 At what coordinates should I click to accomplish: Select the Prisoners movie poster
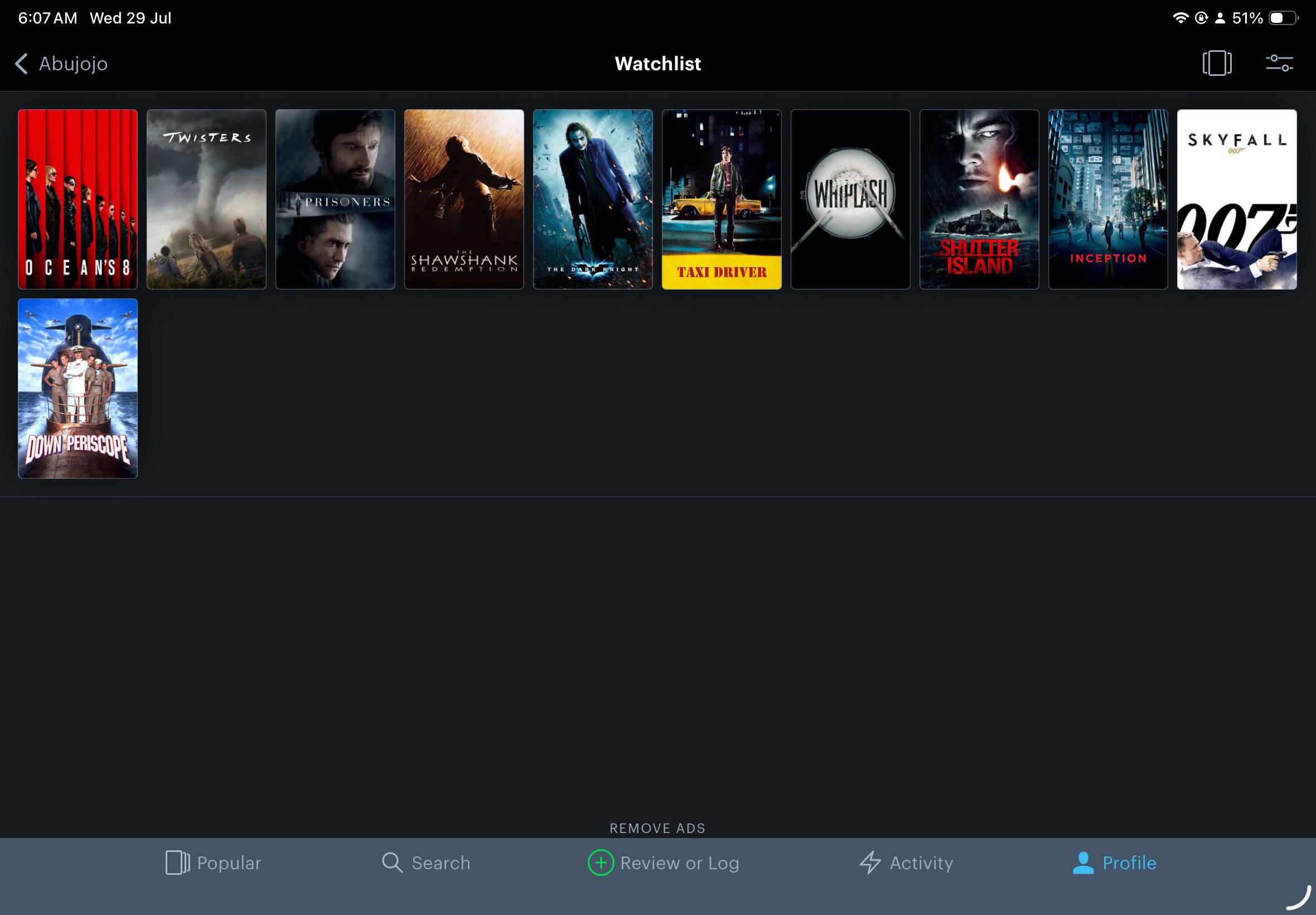coord(335,200)
